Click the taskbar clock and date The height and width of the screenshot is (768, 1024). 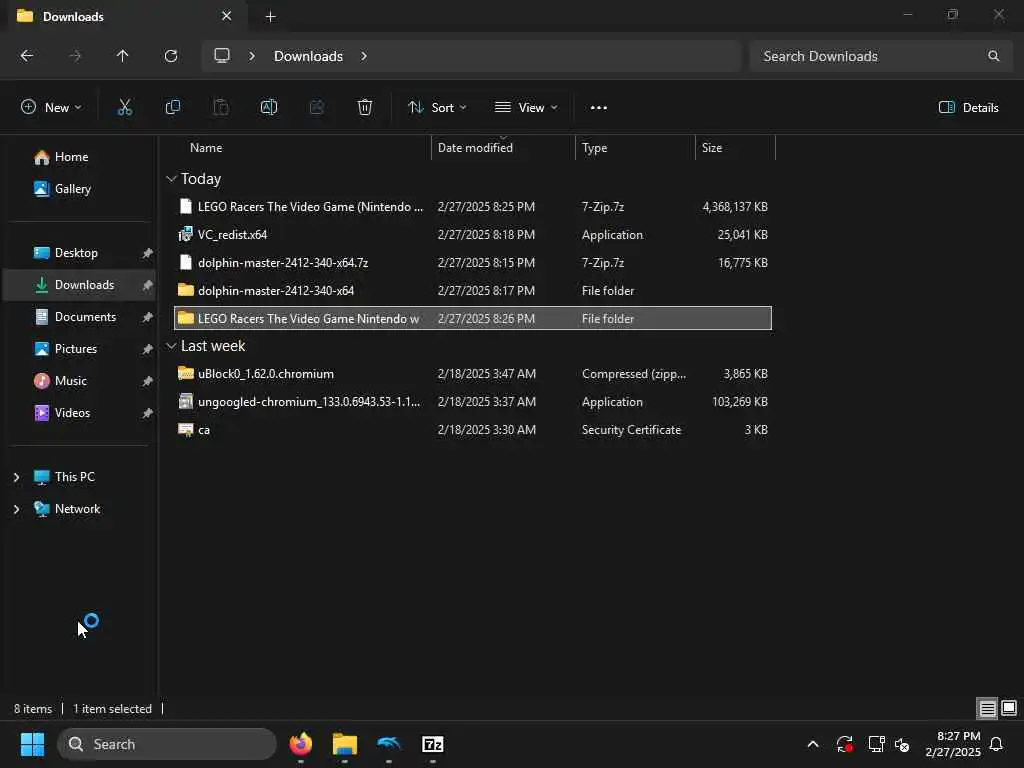[953, 744]
